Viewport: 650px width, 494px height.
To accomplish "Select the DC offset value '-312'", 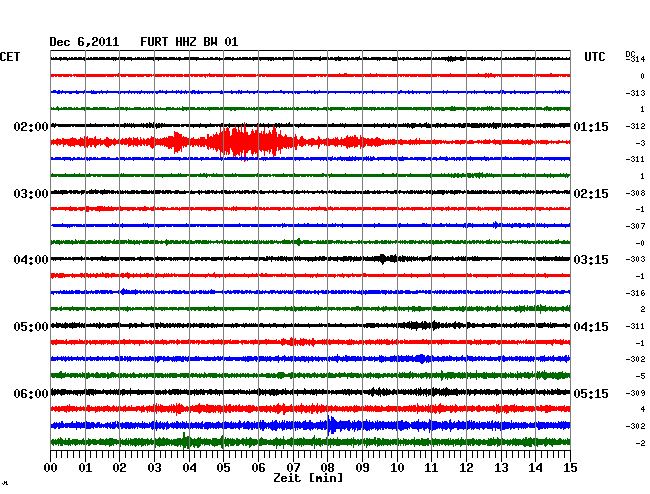I will 635,126.
